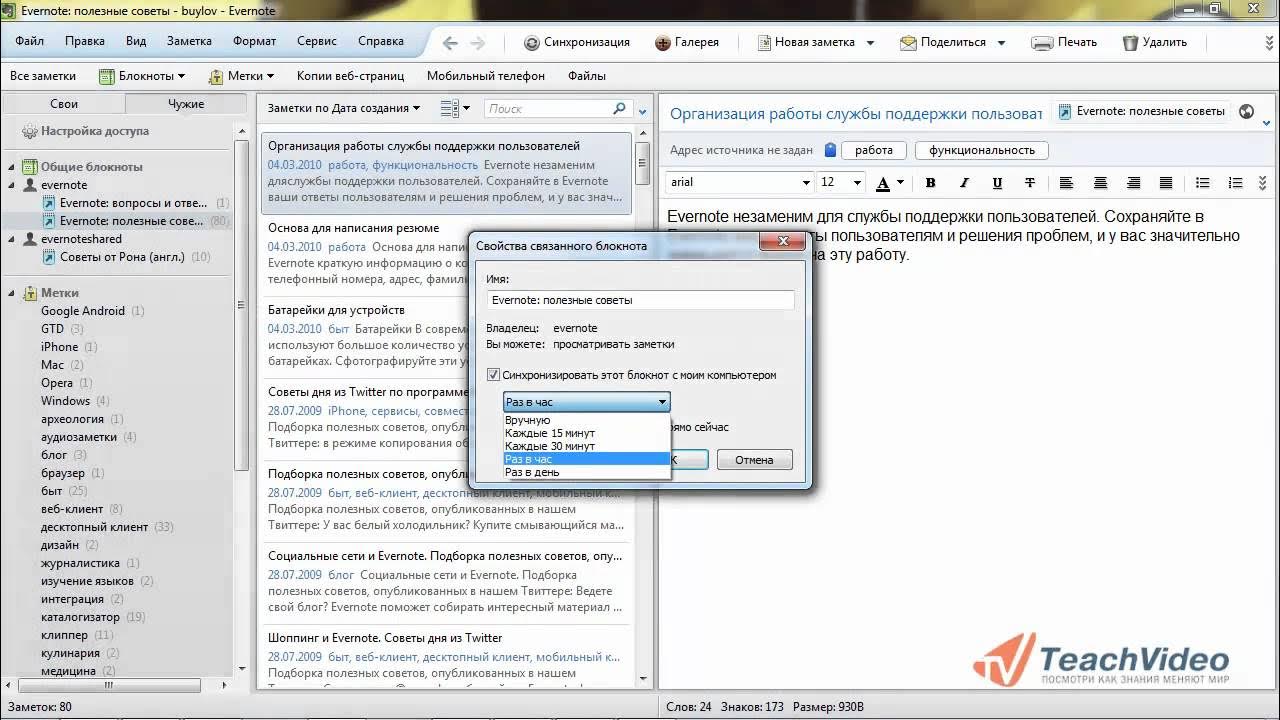Click the Поиск search field

(548, 108)
